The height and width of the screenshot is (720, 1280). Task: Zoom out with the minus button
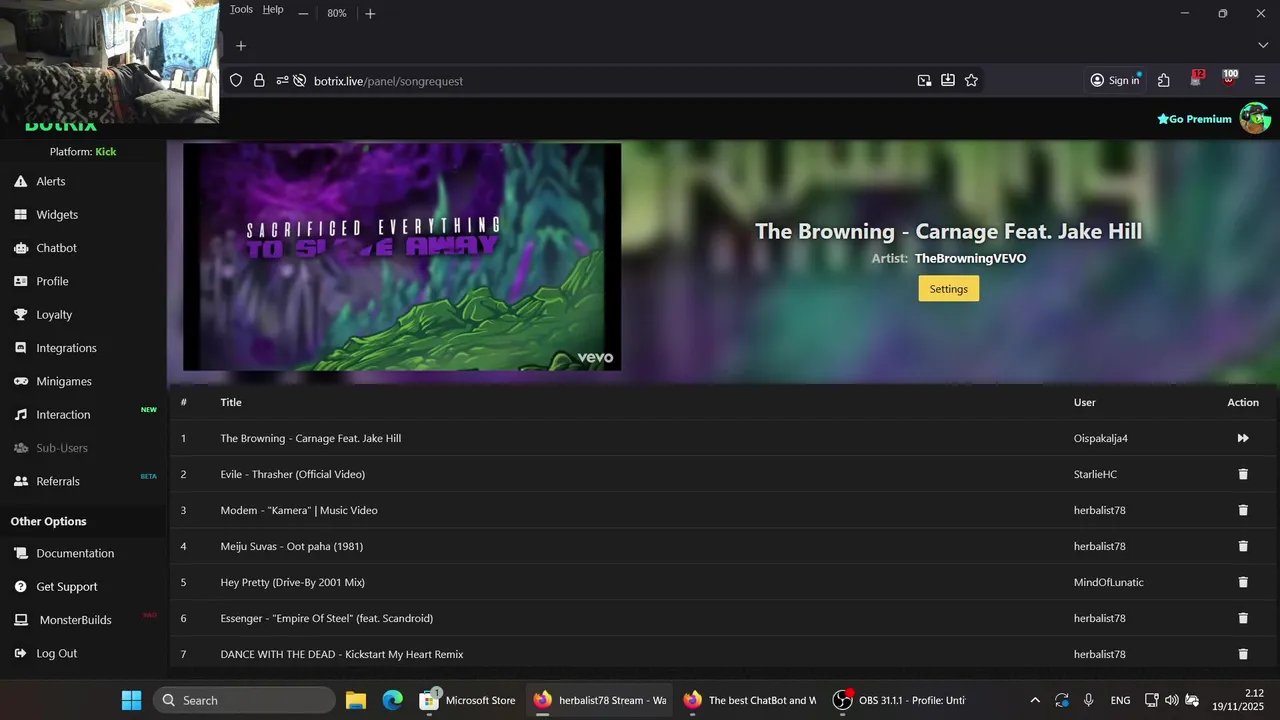click(x=303, y=14)
